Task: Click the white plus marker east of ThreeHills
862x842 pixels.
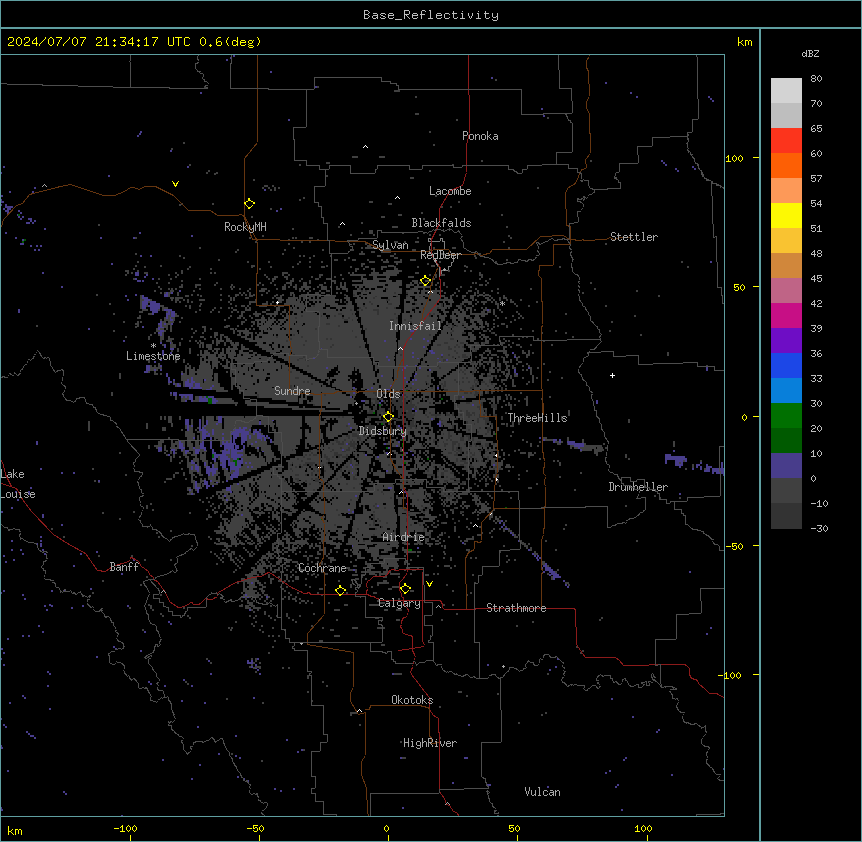Action: [x=612, y=375]
